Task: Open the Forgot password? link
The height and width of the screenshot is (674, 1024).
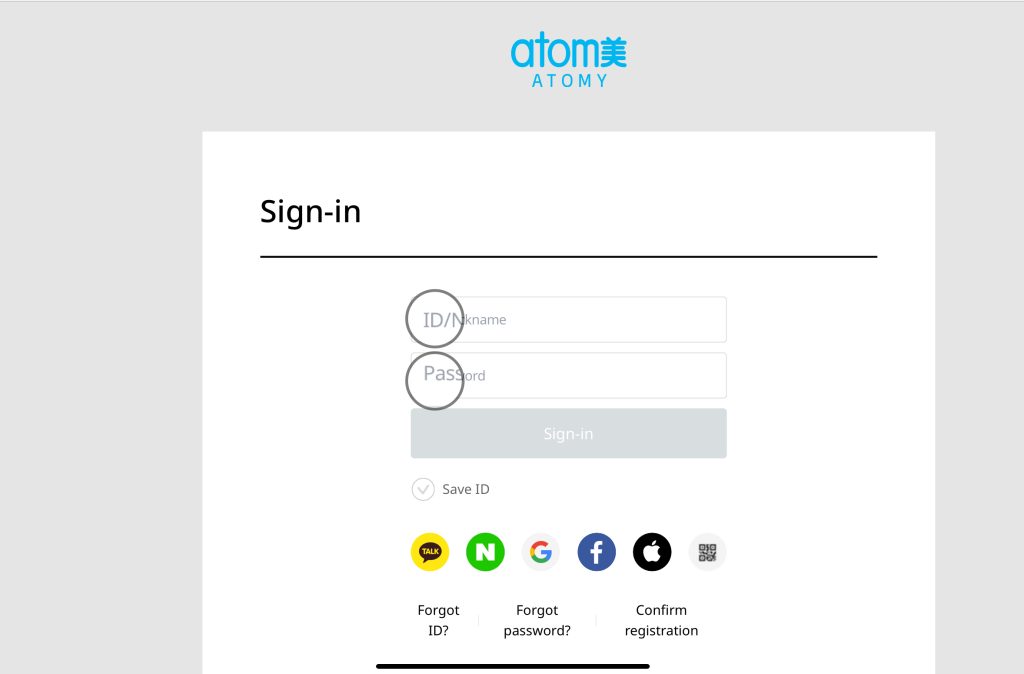Action: coord(537,620)
